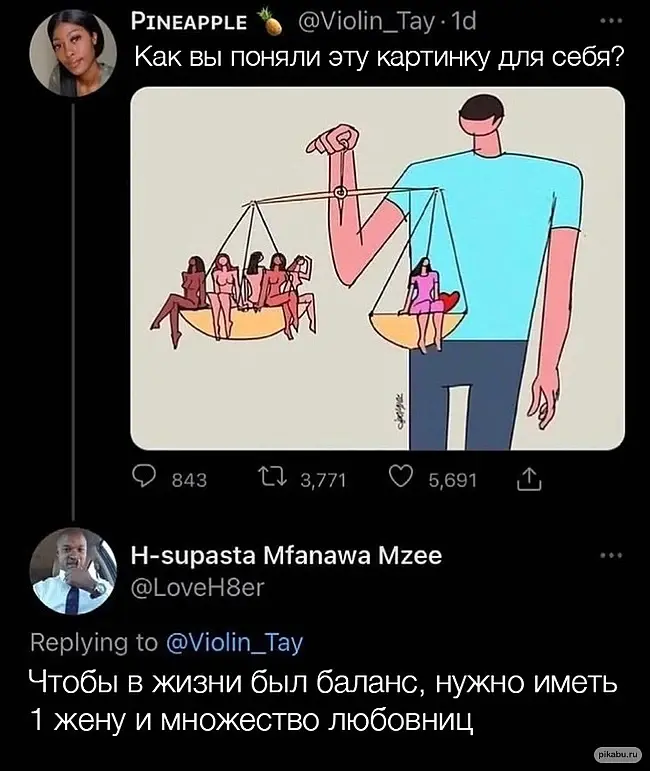Like the tweet with heart icon

401,477
